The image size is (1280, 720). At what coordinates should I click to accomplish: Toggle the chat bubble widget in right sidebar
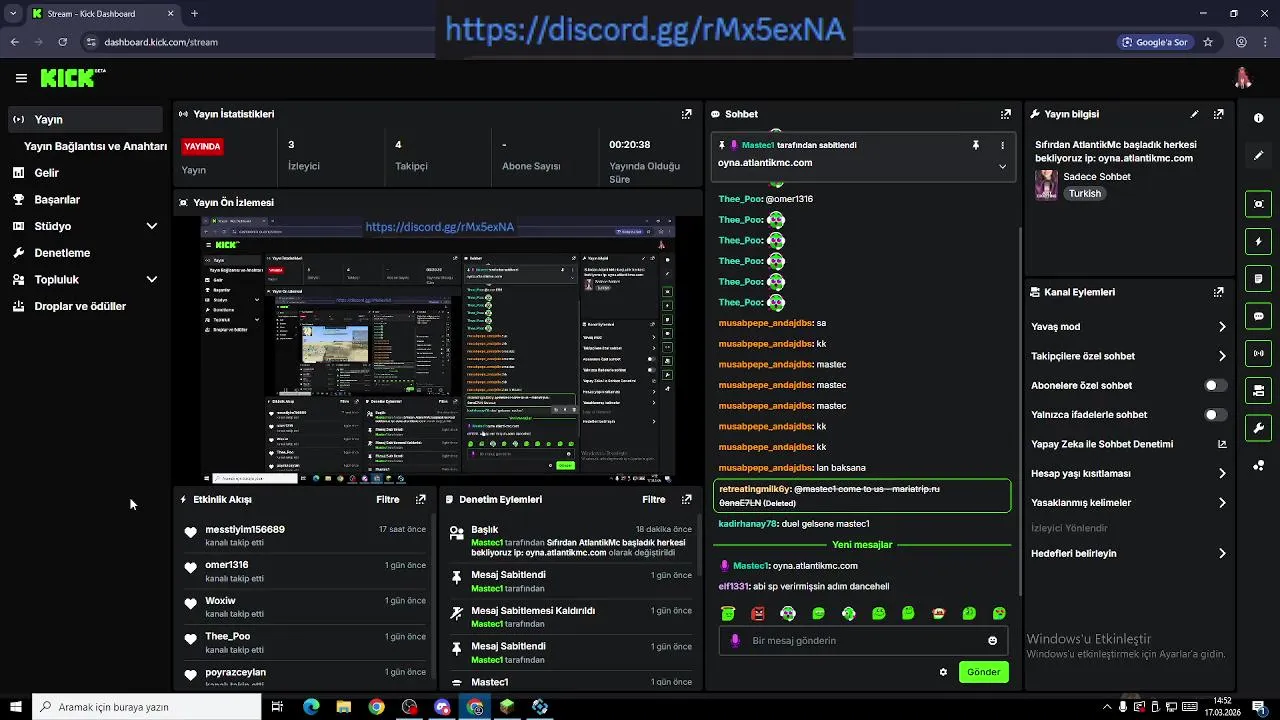[x=1258, y=316]
